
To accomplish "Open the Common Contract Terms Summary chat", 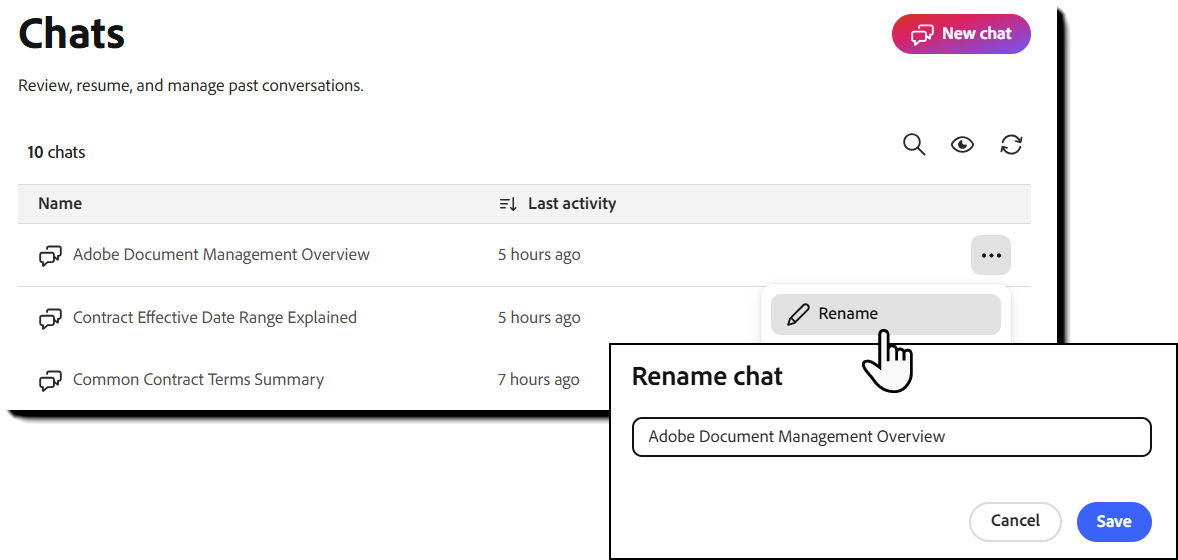I will point(198,380).
